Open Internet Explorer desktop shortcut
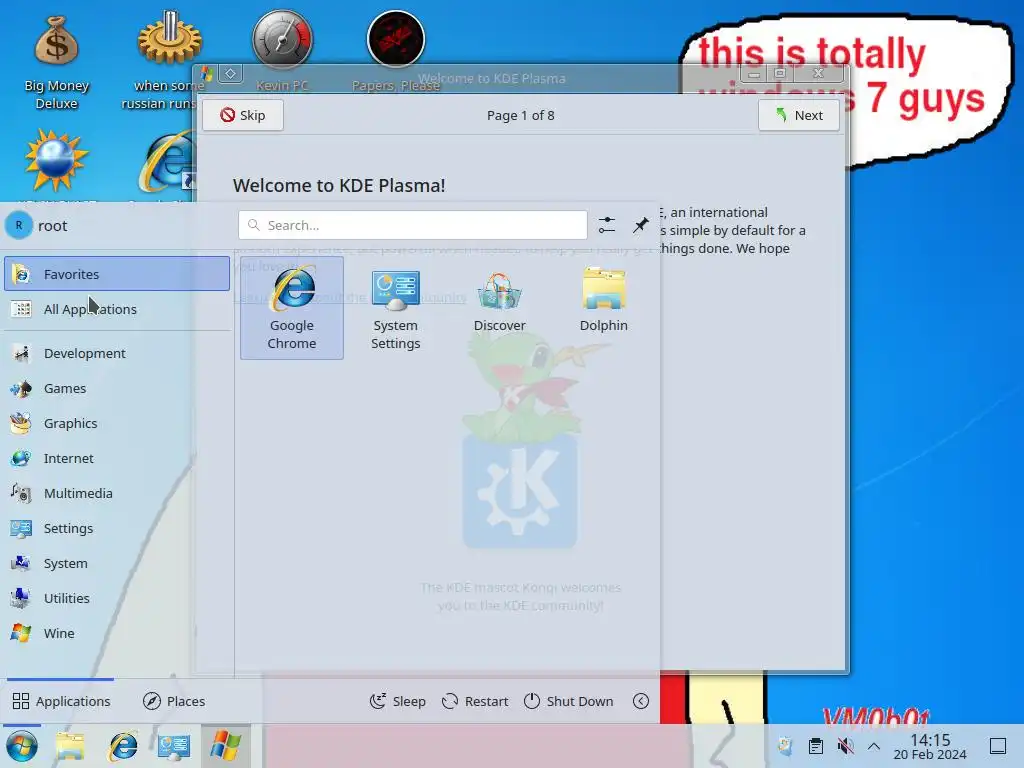Image resolution: width=1024 pixels, height=768 pixels. [x=168, y=162]
